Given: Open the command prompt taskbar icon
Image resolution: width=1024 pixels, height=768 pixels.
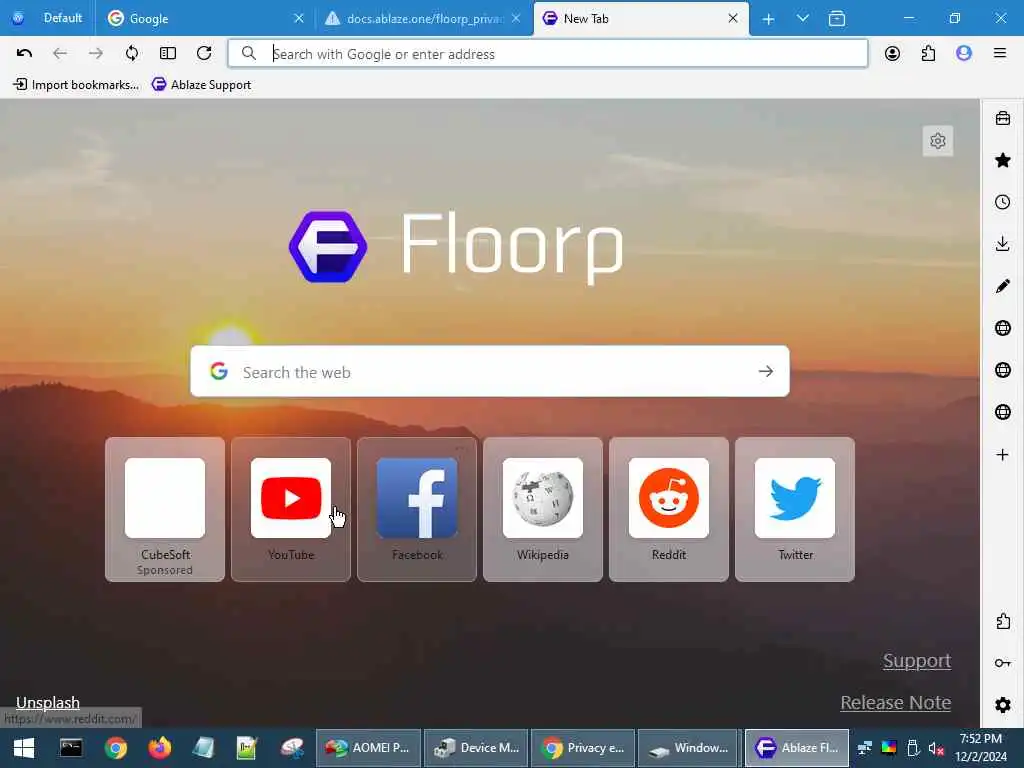Looking at the screenshot, I should (71, 748).
